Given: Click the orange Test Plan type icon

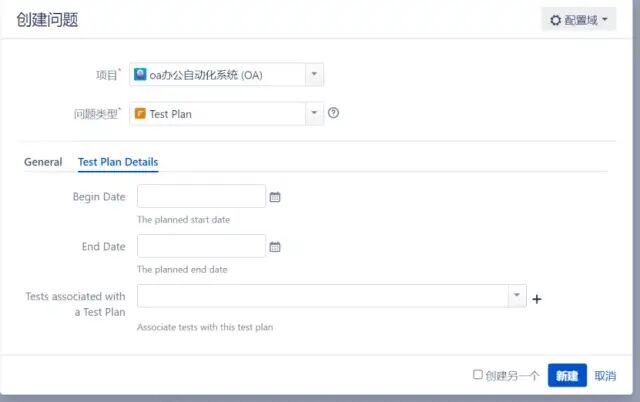Looking at the screenshot, I should click(140, 113).
